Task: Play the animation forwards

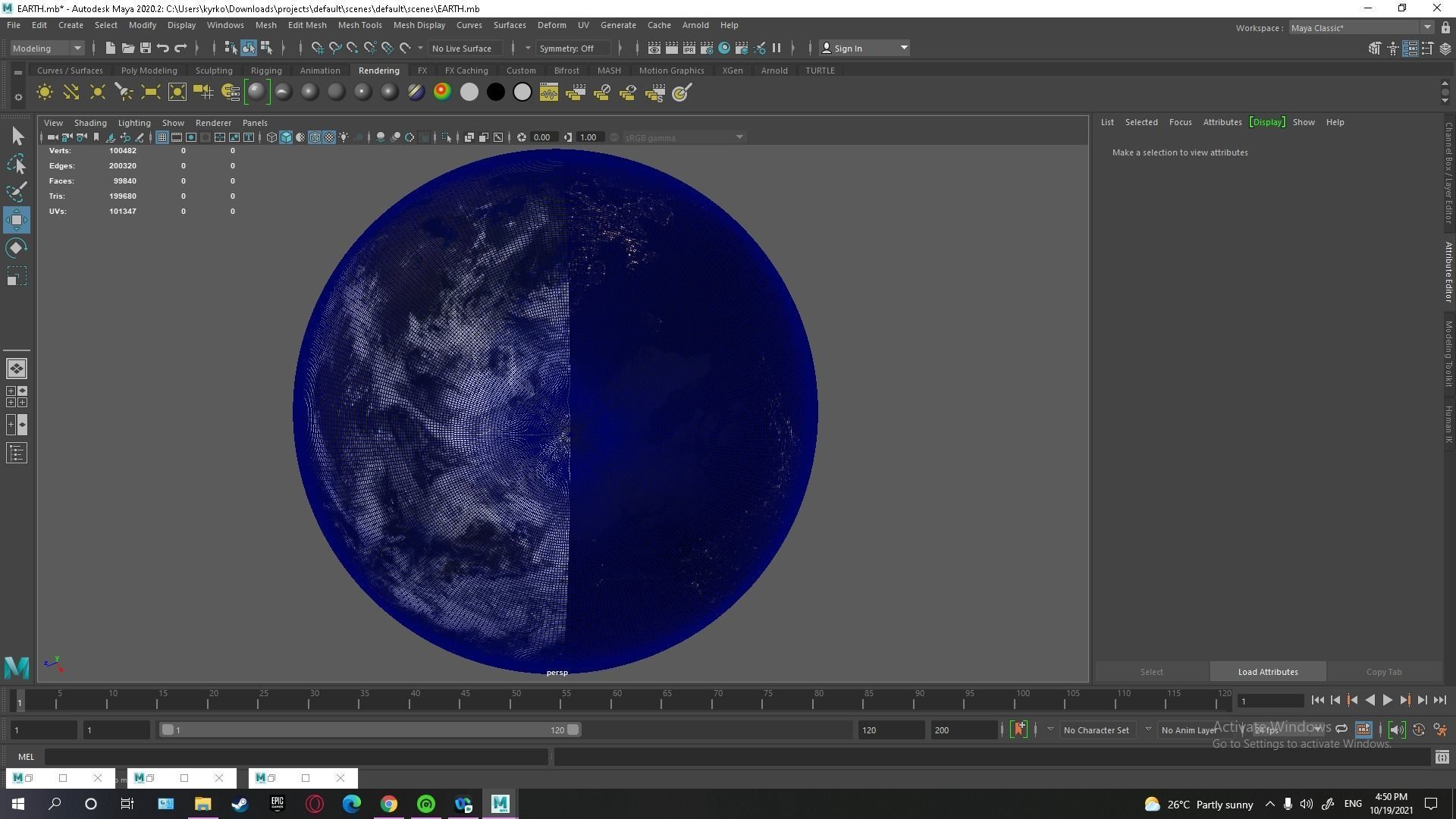Action: click(x=1387, y=701)
